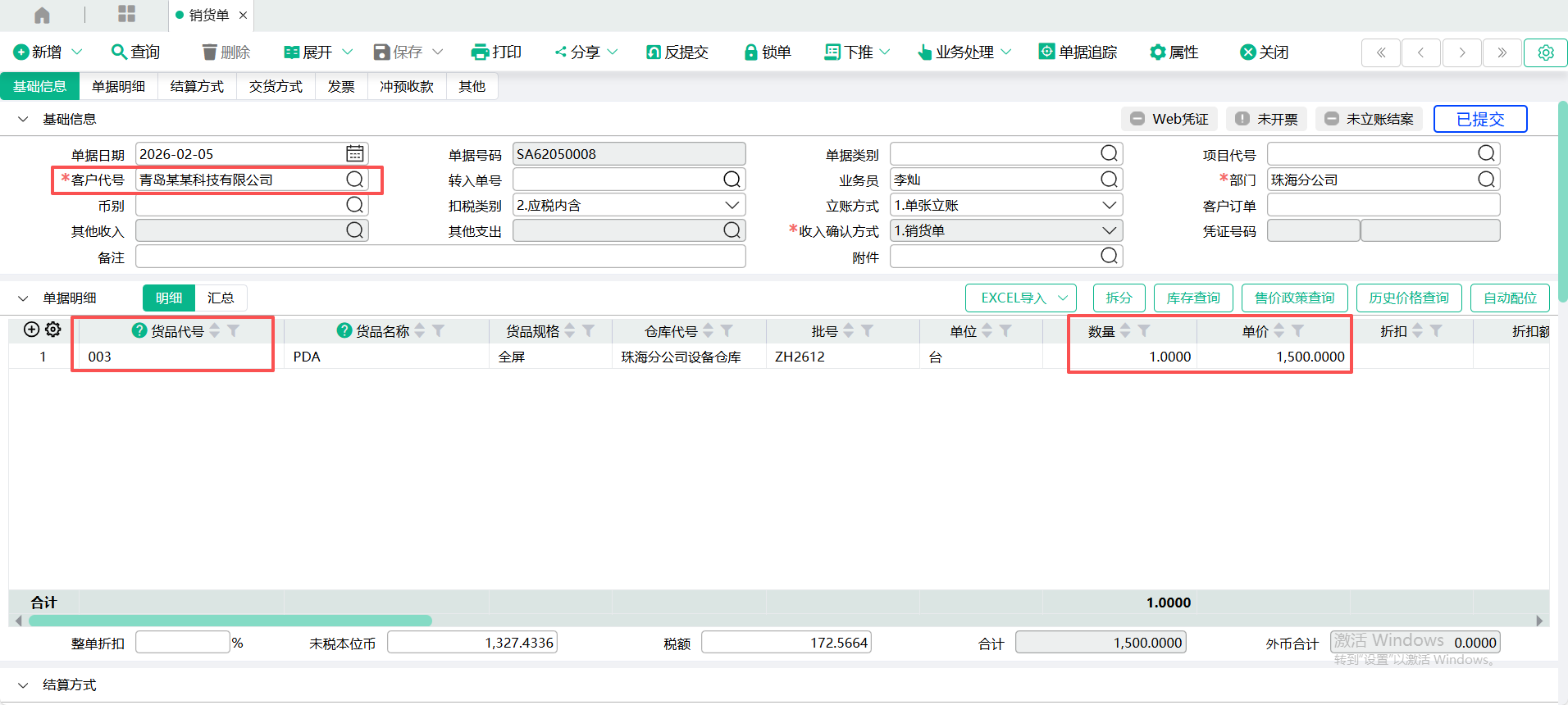Click the 打印 print icon
1568x705 pixels.
[480, 52]
